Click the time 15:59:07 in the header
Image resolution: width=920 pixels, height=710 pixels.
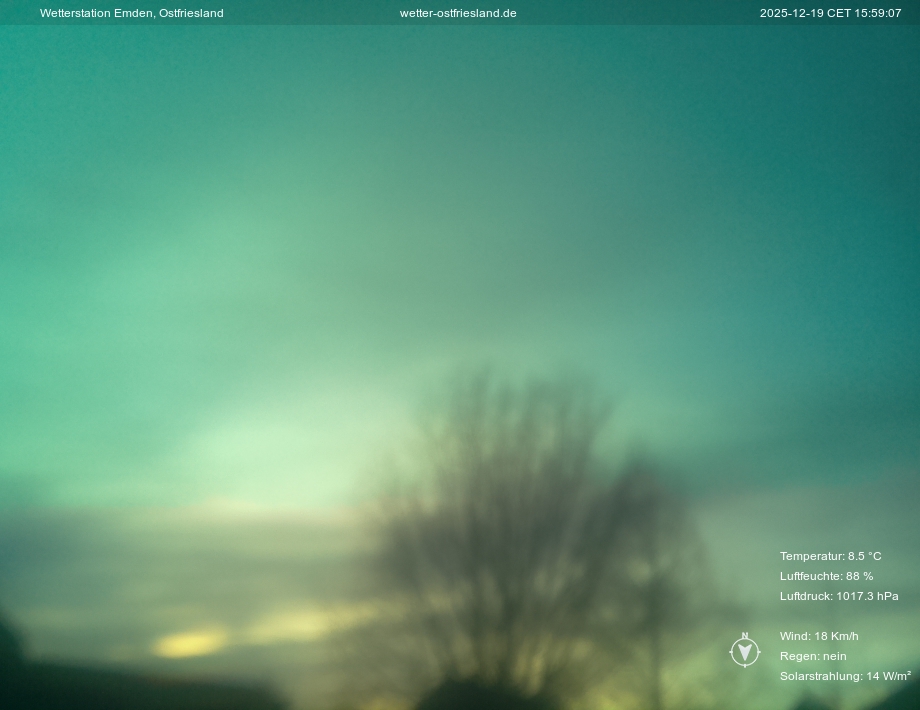point(878,13)
